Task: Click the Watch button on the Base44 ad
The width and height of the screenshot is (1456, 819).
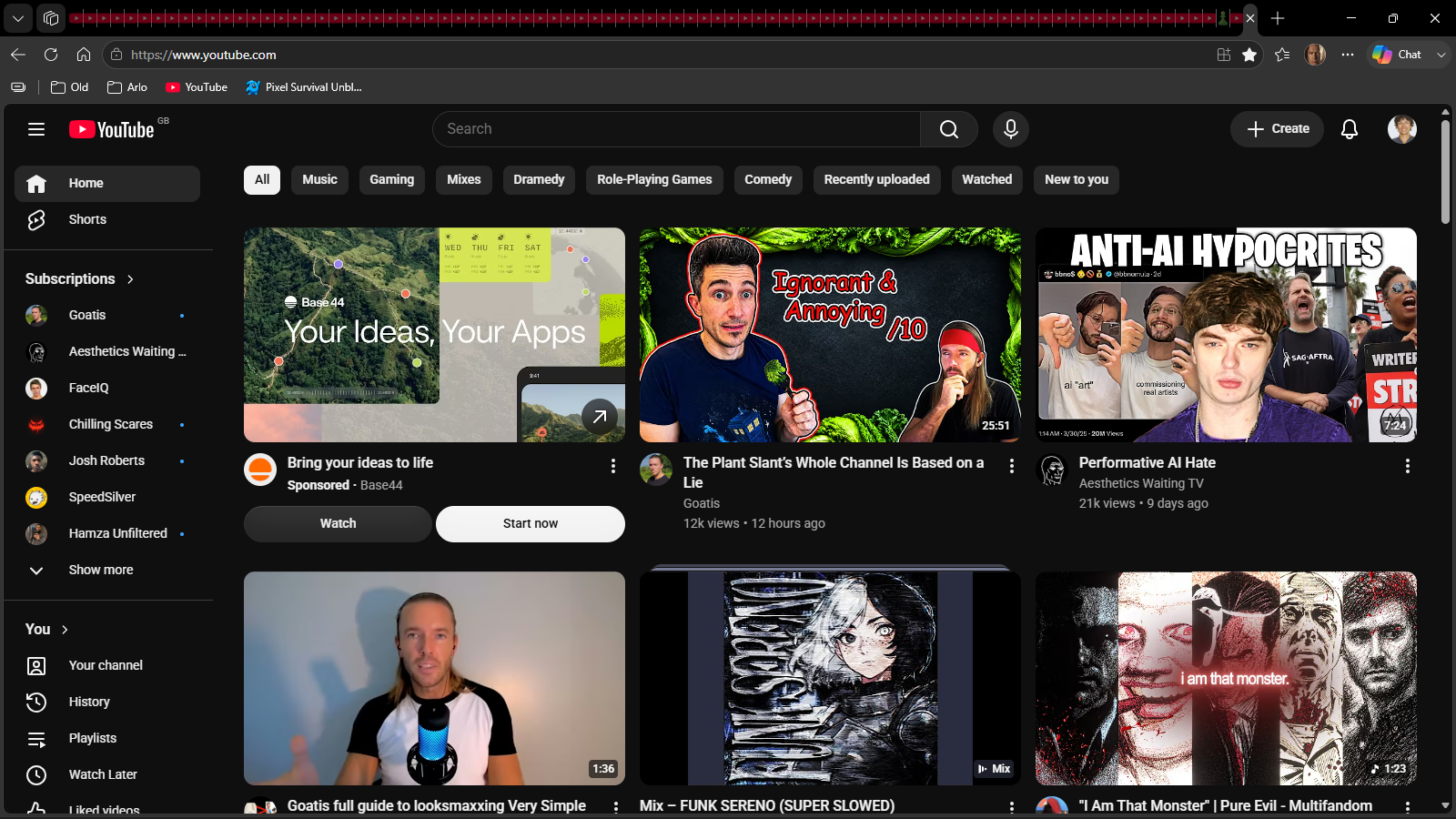Action: [x=338, y=524]
